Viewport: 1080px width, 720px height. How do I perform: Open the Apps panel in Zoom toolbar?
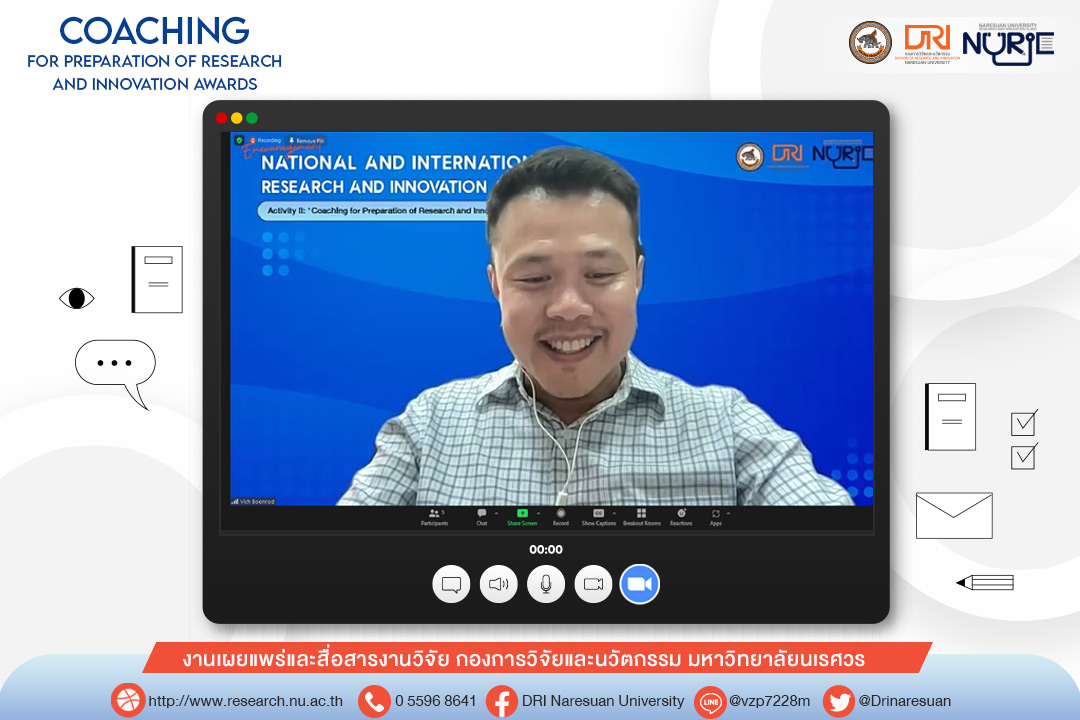[x=716, y=517]
